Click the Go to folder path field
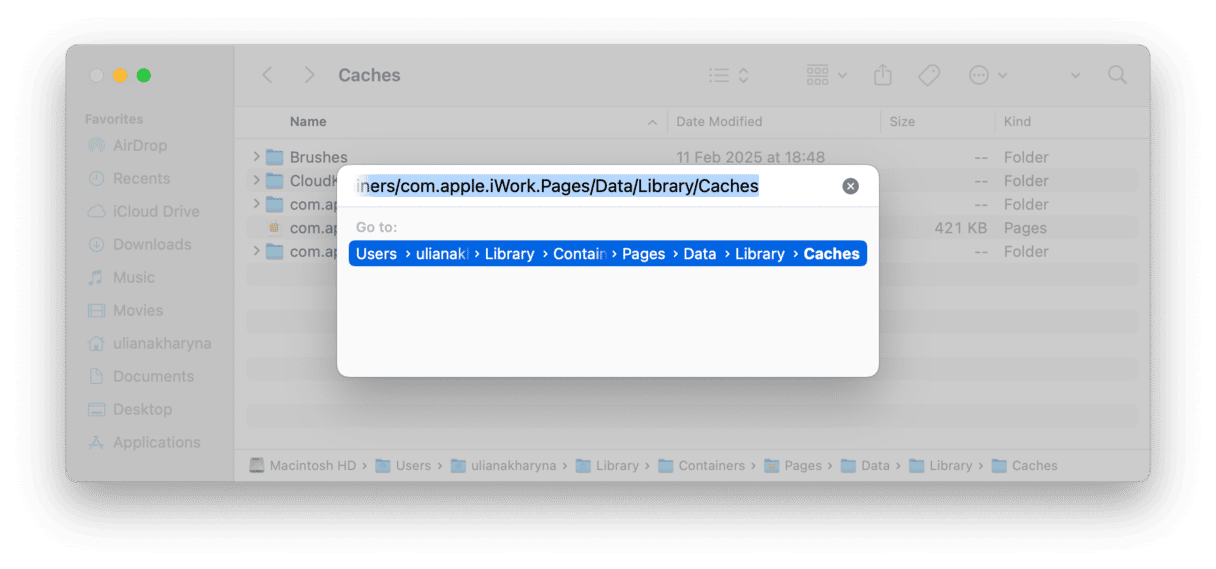1216x569 pixels. (x=590, y=186)
